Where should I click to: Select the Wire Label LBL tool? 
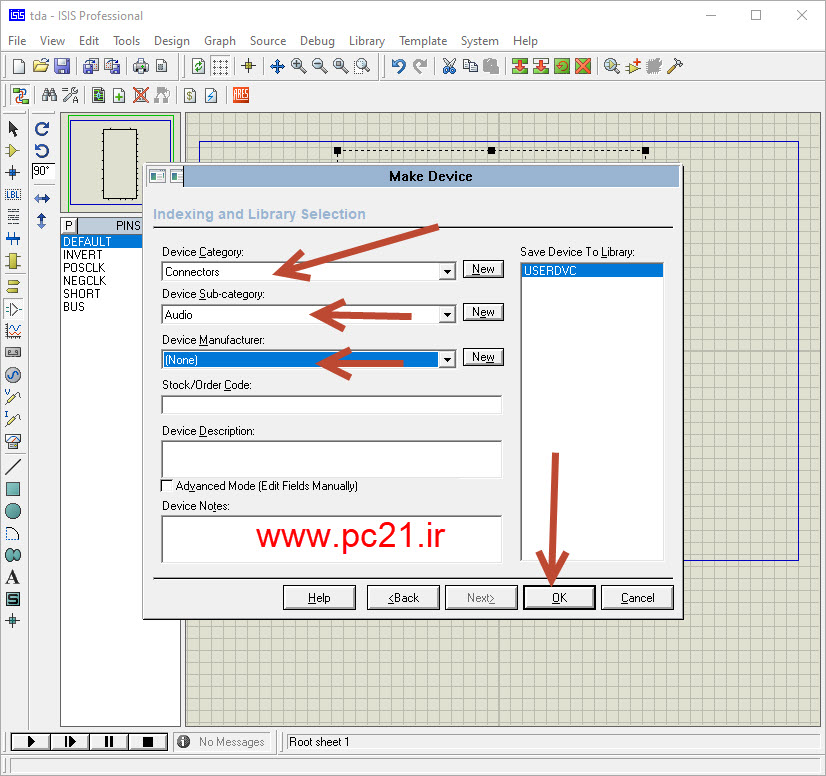tap(13, 194)
